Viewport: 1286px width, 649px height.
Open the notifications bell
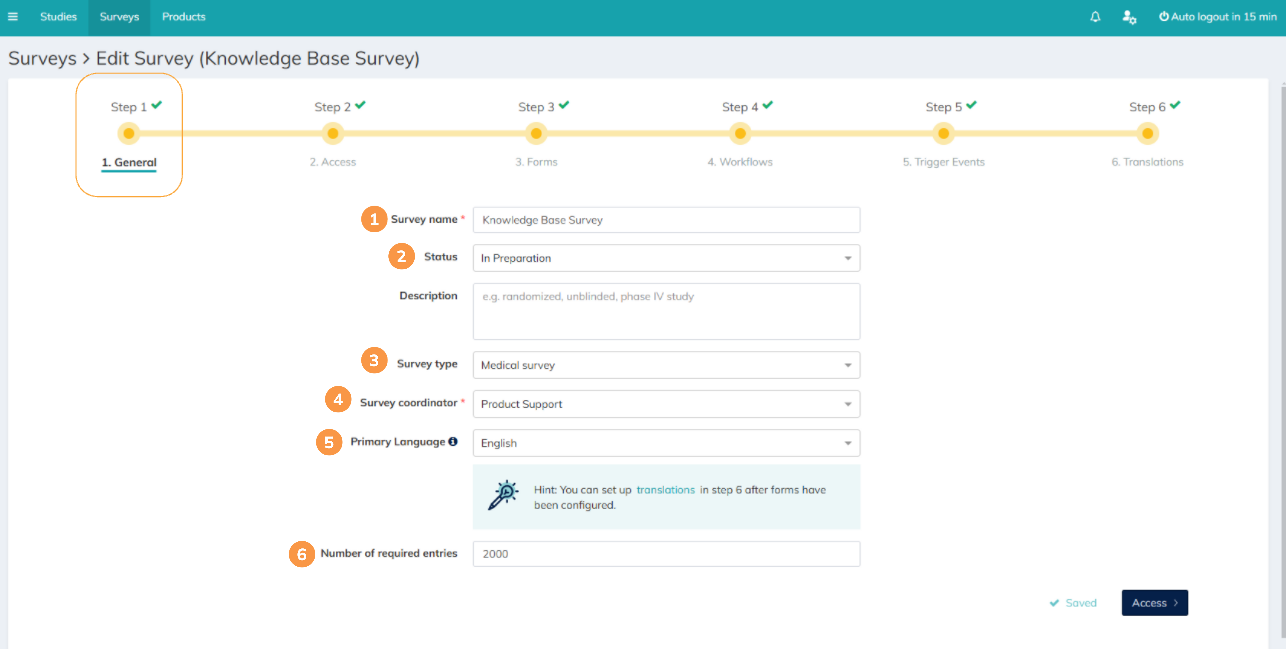tap(1095, 17)
